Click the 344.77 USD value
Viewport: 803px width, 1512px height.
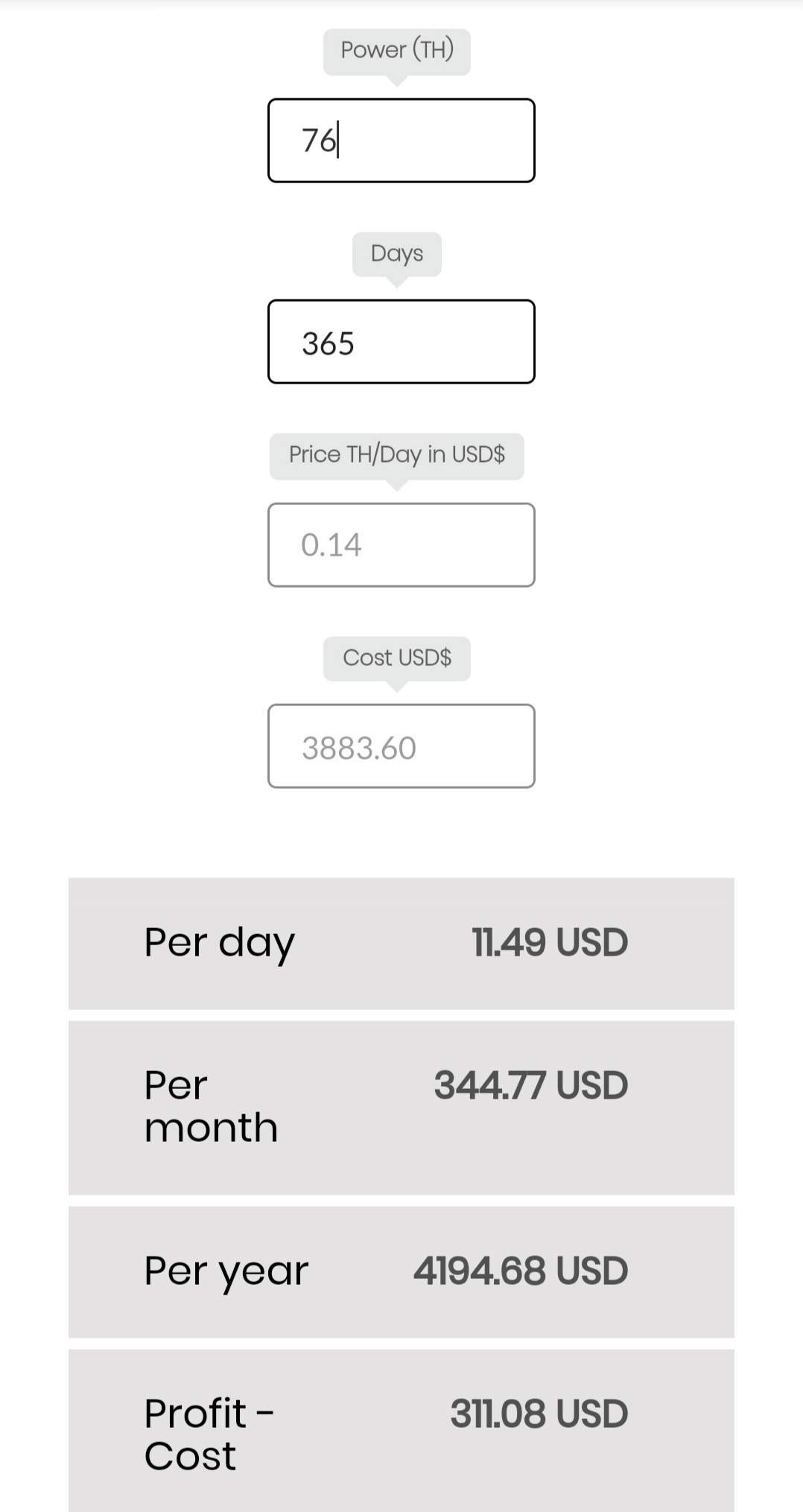(x=530, y=1085)
